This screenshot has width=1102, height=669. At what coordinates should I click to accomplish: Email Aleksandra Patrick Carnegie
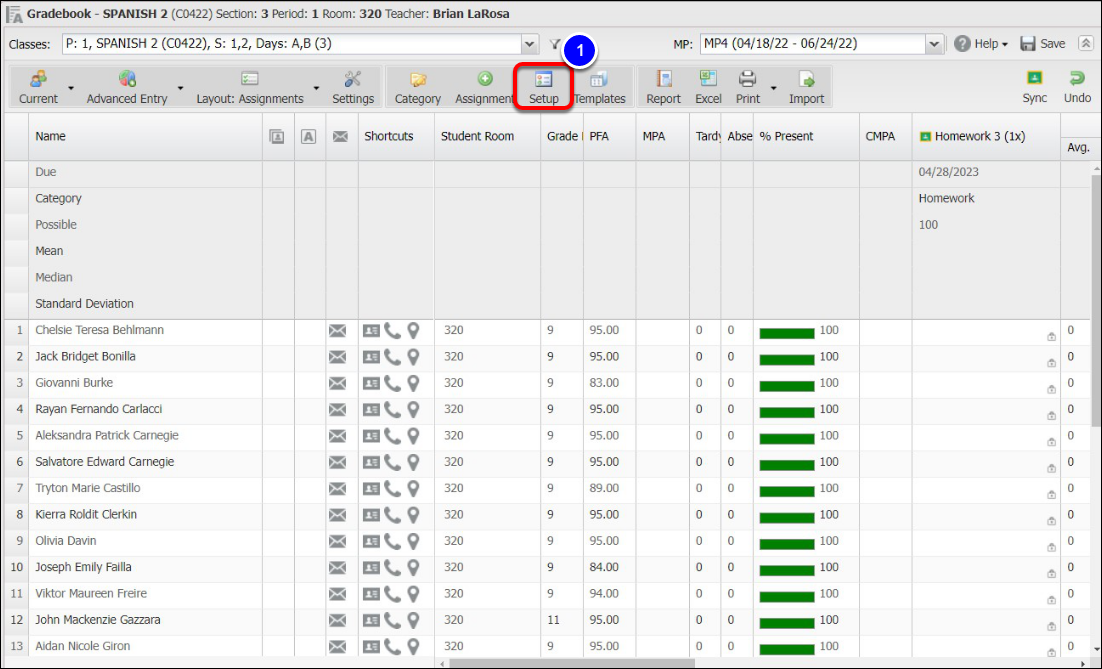[x=337, y=436]
